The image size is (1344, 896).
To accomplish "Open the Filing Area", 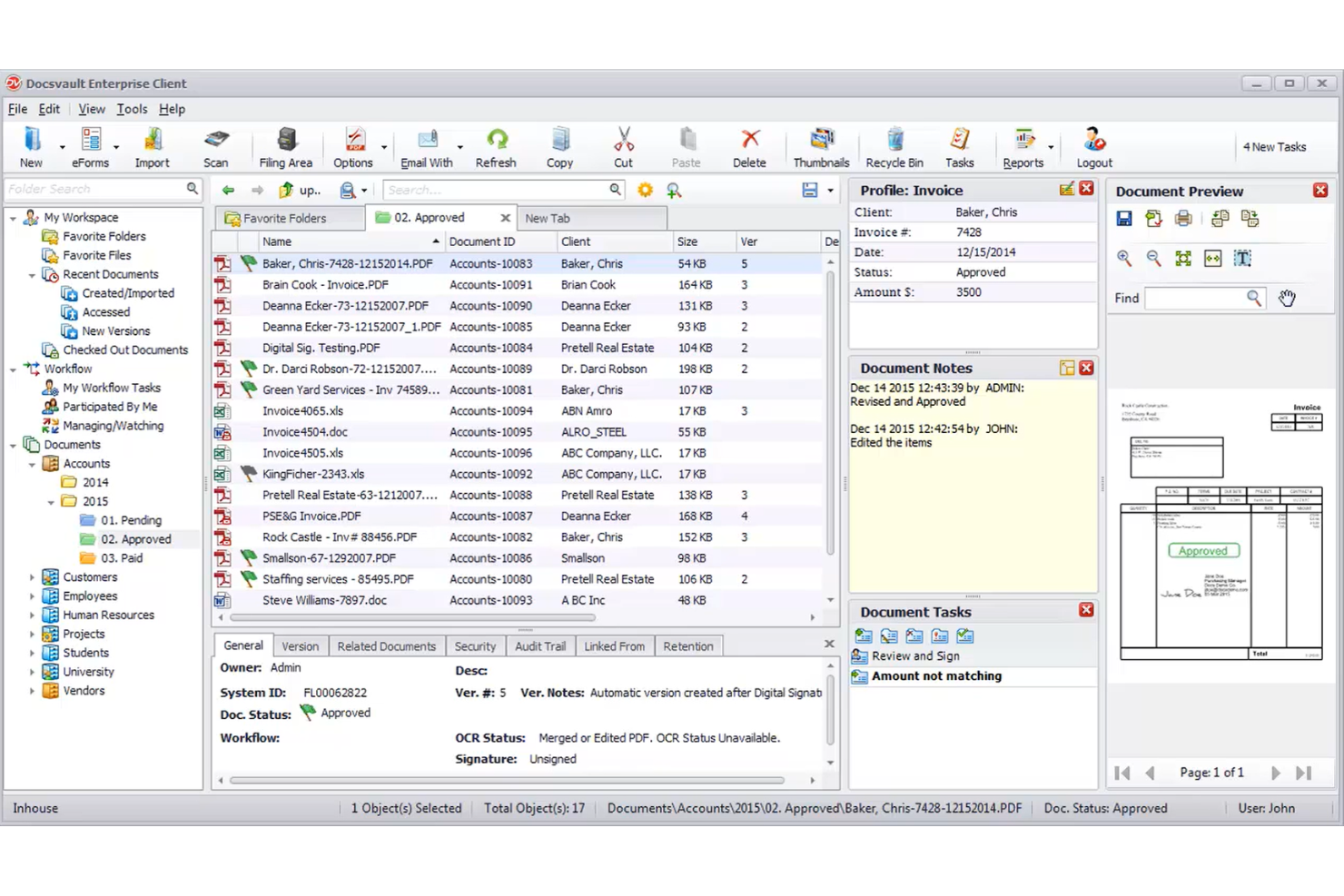I will pos(286,147).
